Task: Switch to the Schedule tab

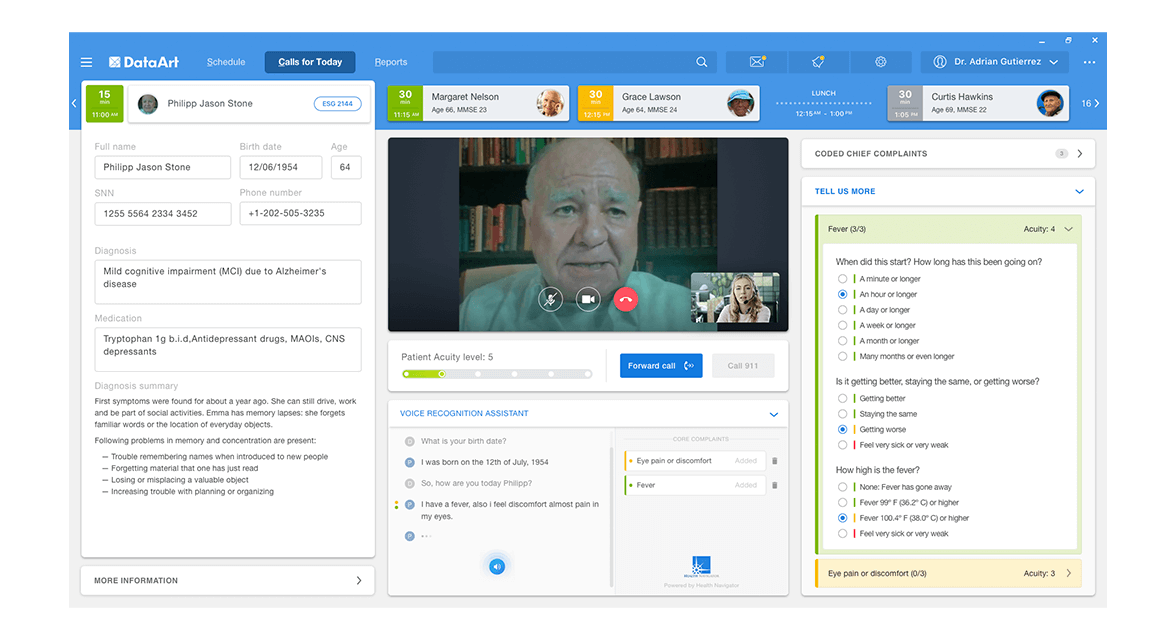Action: pyautogui.click(x=225, y=61)
